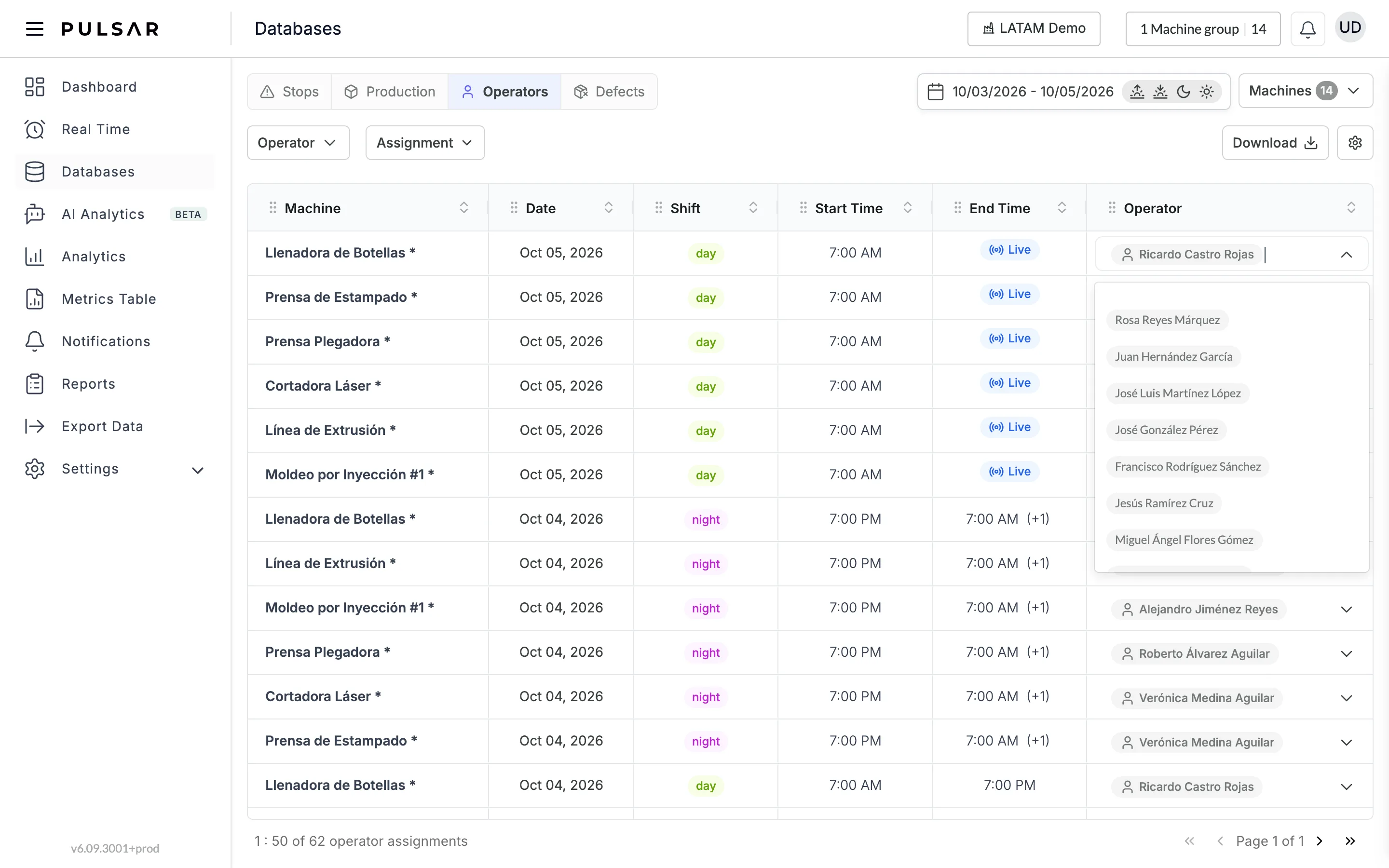This screenshot has height=868, width=1389.
Task: Expand the Machines 14 dropdown
Action: pos(1305,91)
